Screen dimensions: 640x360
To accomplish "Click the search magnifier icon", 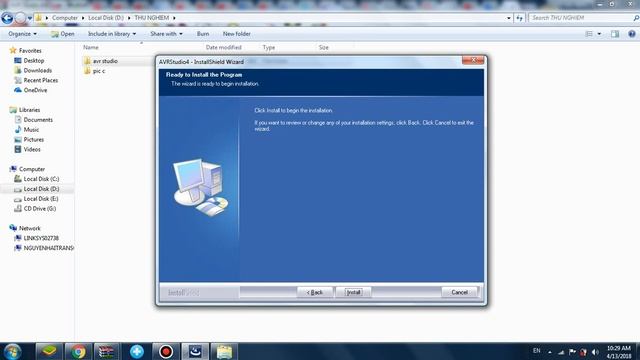I will point(636,18).
